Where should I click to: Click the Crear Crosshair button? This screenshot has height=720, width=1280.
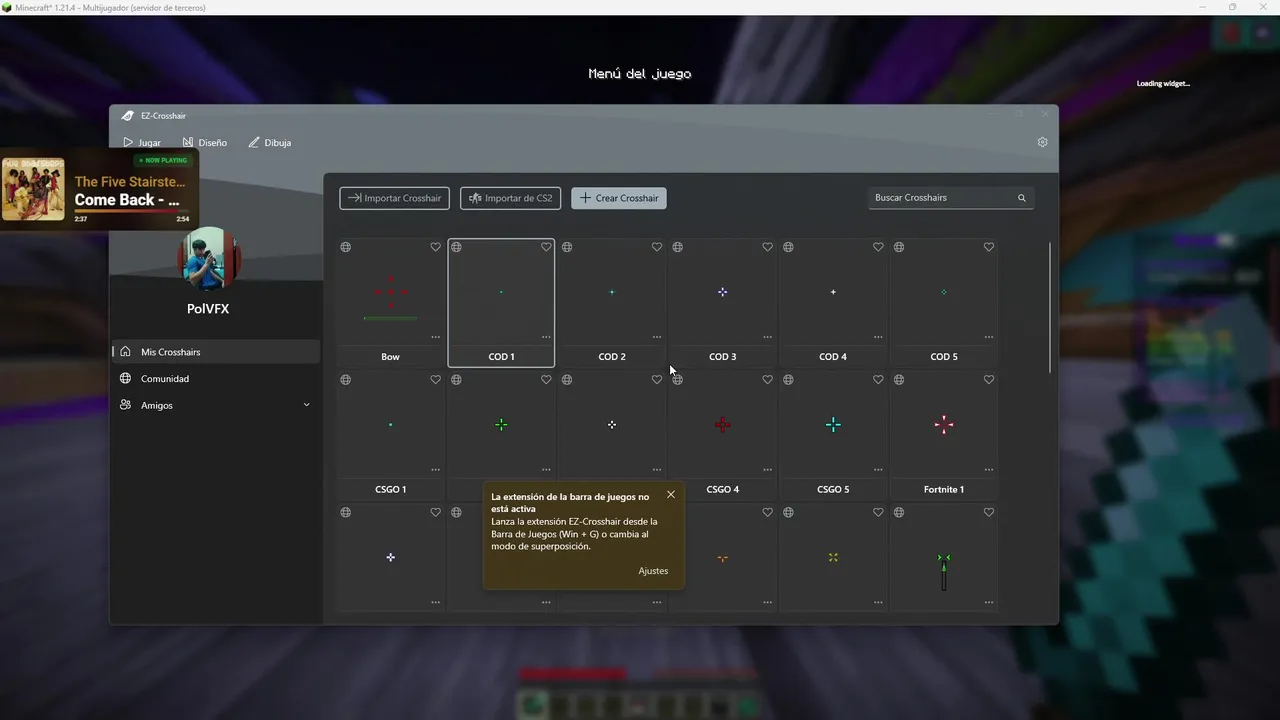(x=619, y=198)
